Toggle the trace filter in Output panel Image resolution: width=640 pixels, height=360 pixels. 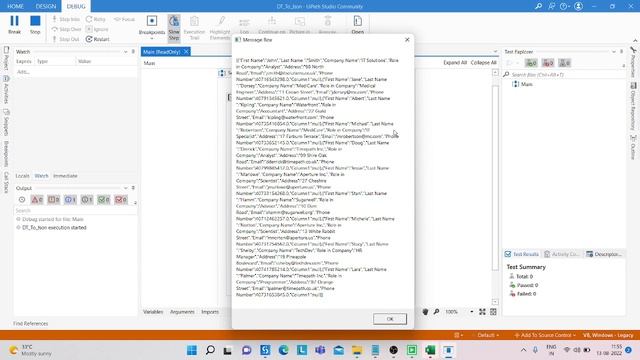tap(87, 200)
